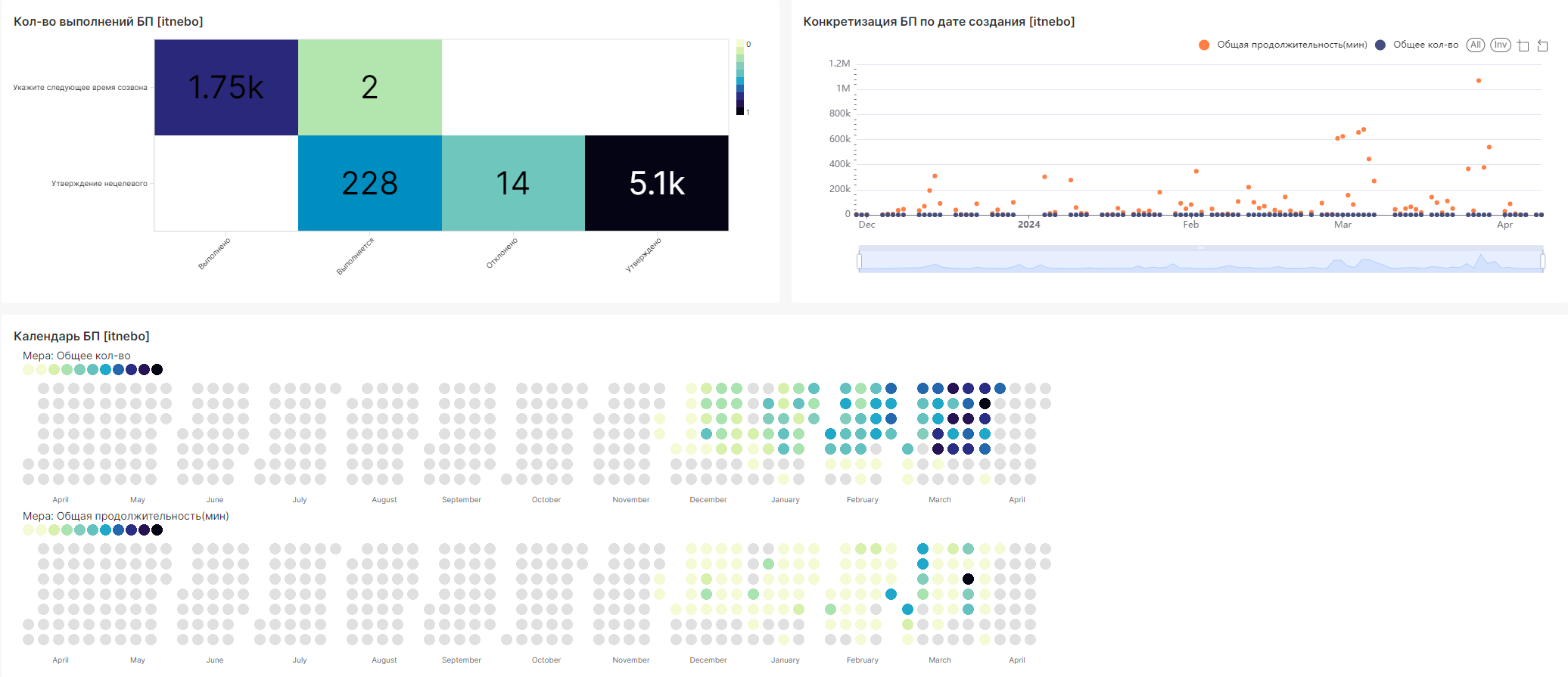Click the light green heatmap cell showing 2

click(x=369, y=88)
